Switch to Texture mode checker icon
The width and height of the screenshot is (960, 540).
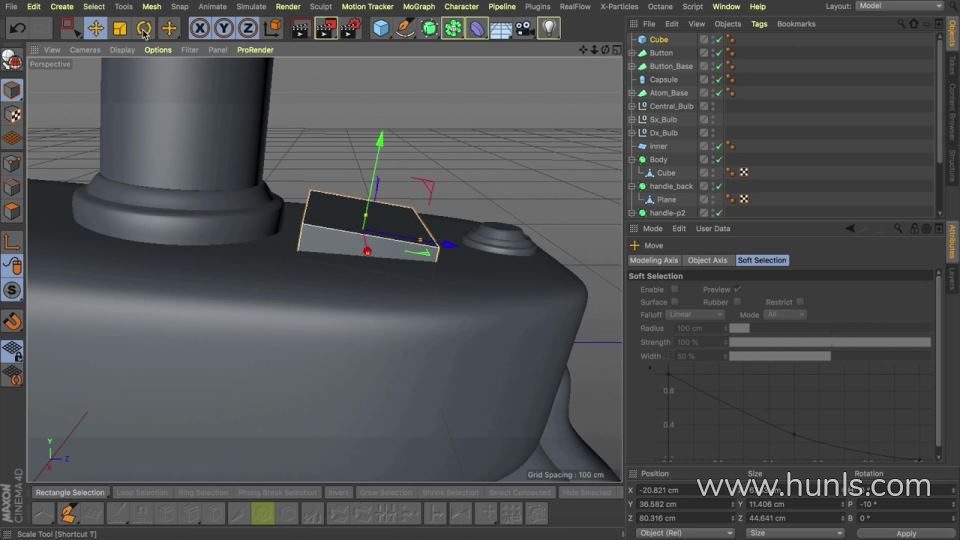coord(12,114)
